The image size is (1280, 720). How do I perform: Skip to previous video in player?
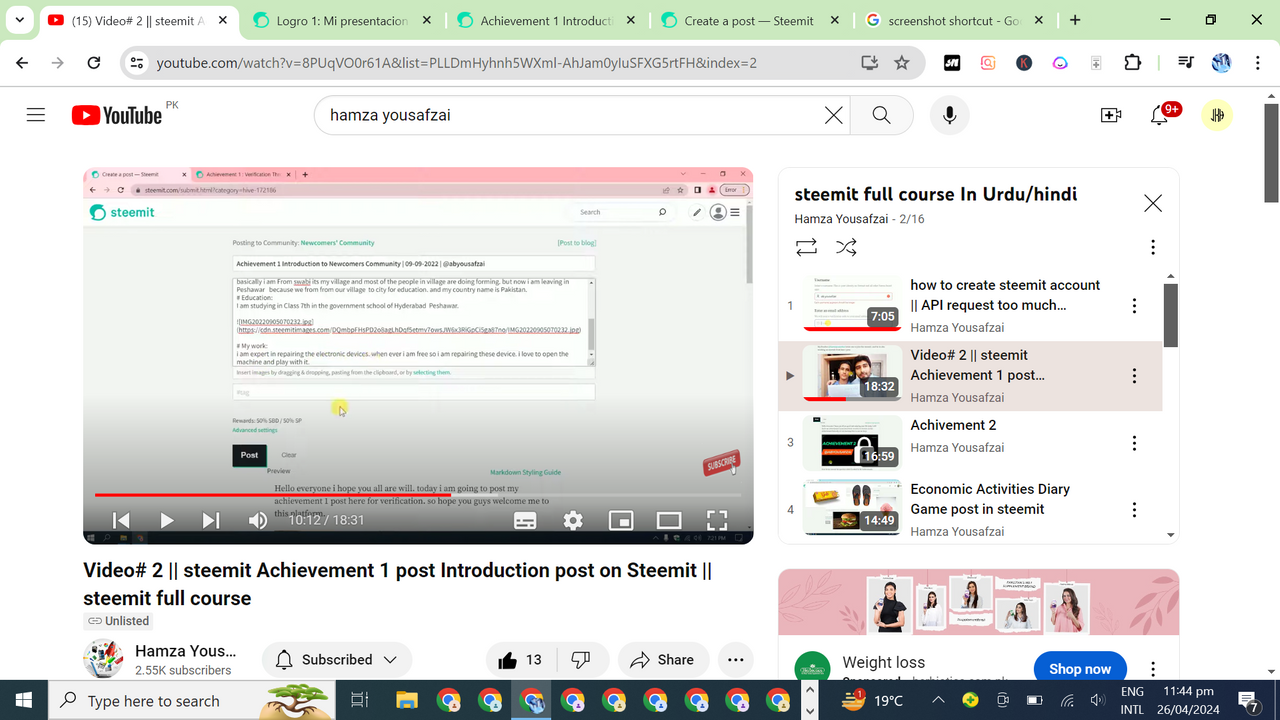(x=121, y=520)
